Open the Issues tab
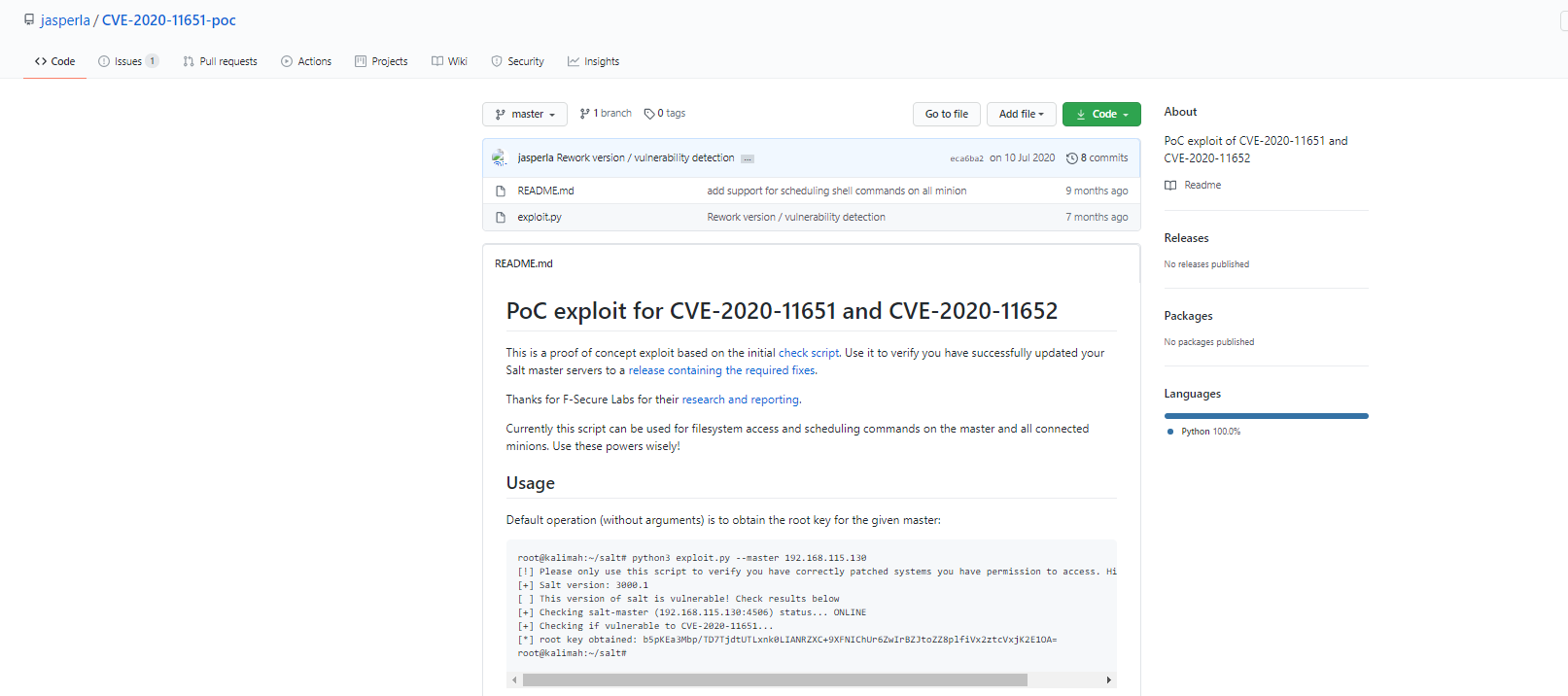 [128, 61]
